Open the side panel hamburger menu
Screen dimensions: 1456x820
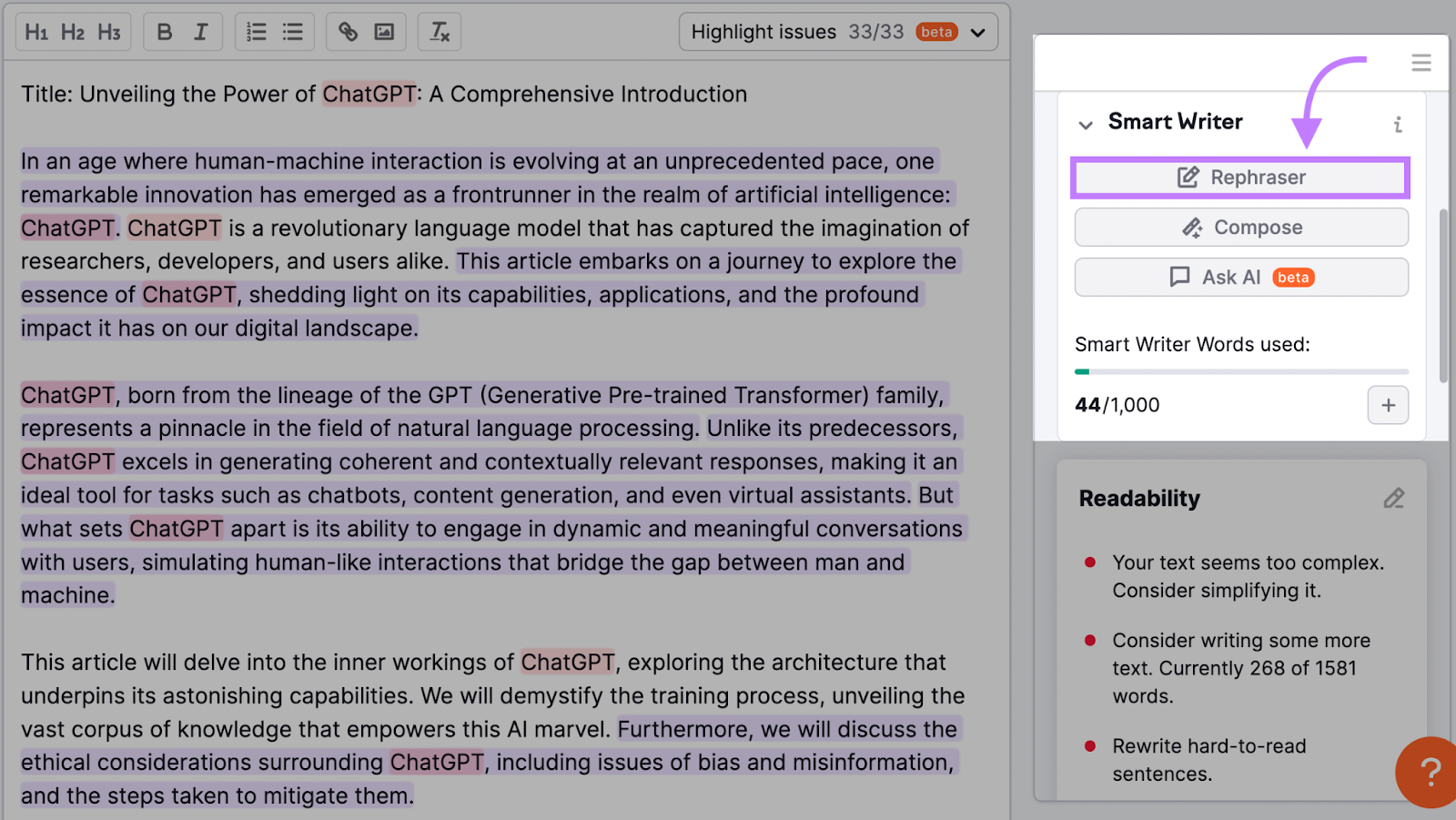[x=1421, y=63]
